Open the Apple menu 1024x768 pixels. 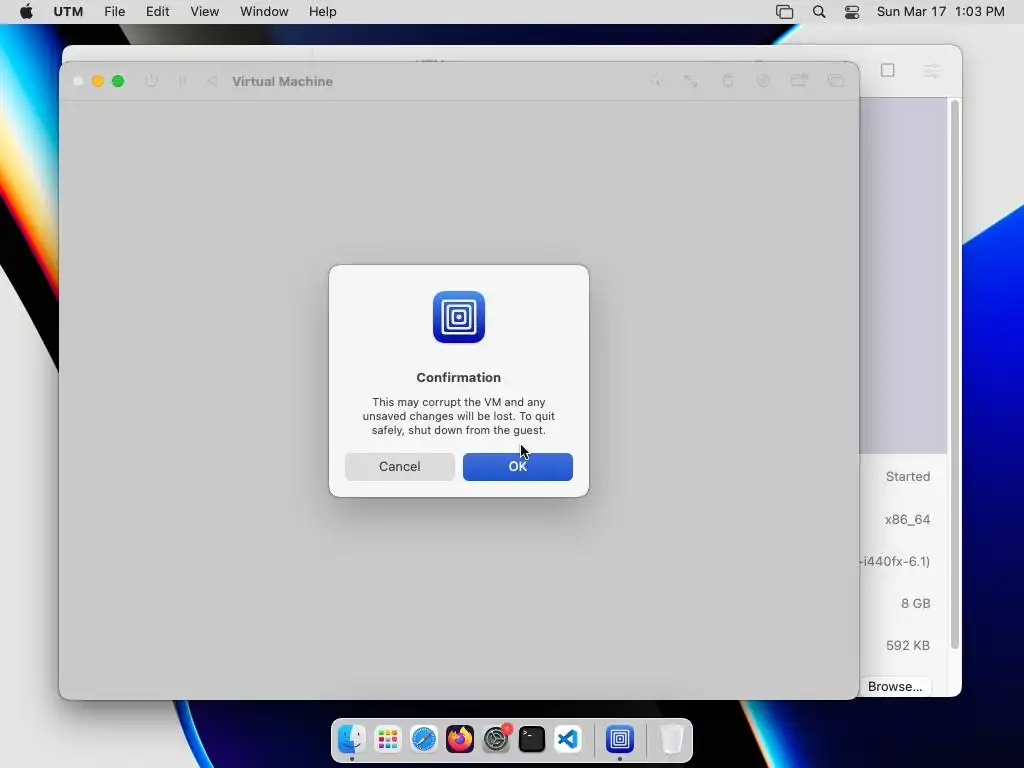point(26,12)
